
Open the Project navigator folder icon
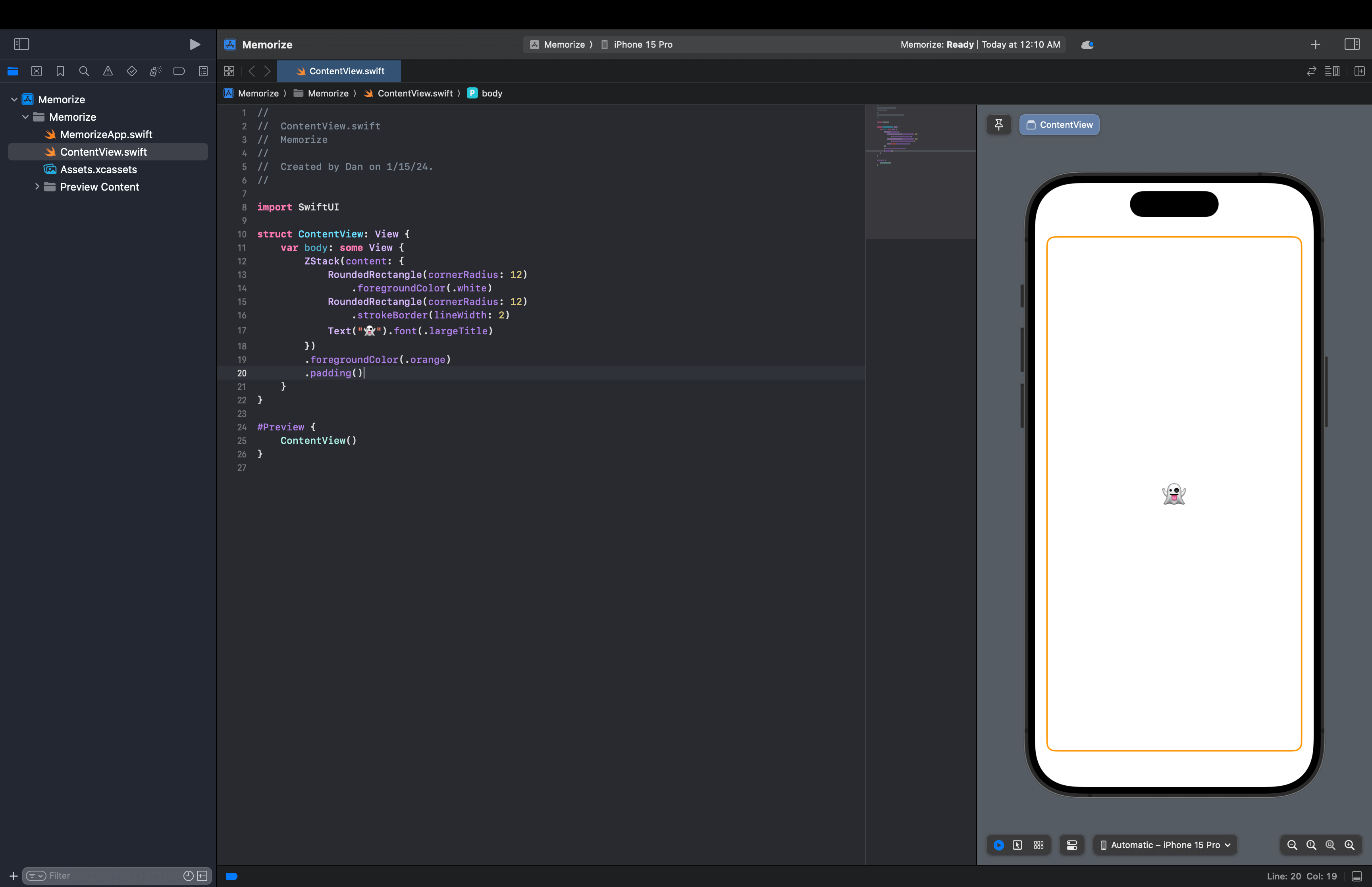(13, 71)
